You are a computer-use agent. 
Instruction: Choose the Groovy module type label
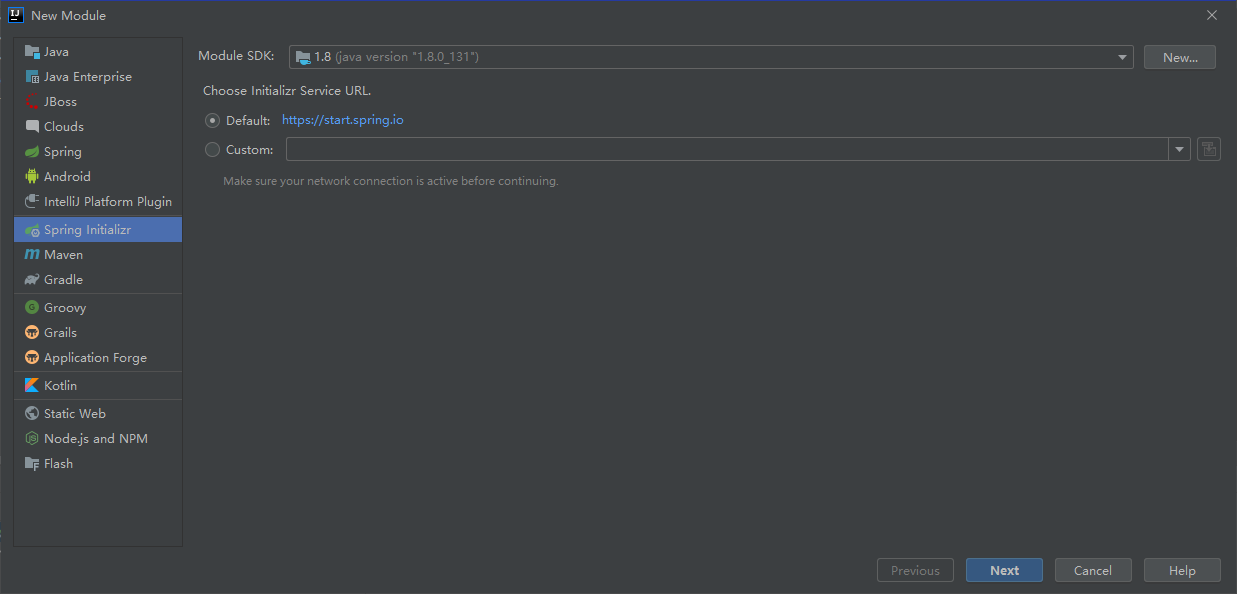tap(65, 308)
